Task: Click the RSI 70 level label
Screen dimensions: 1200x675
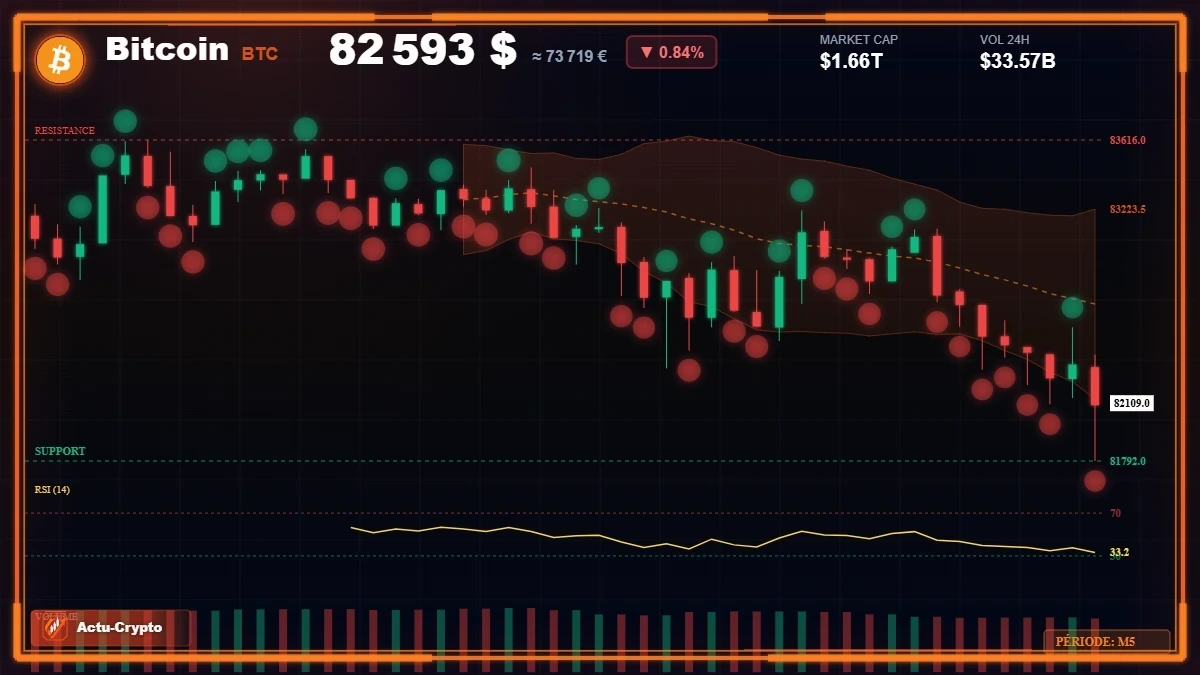Action: click(x=1115, y=513)
